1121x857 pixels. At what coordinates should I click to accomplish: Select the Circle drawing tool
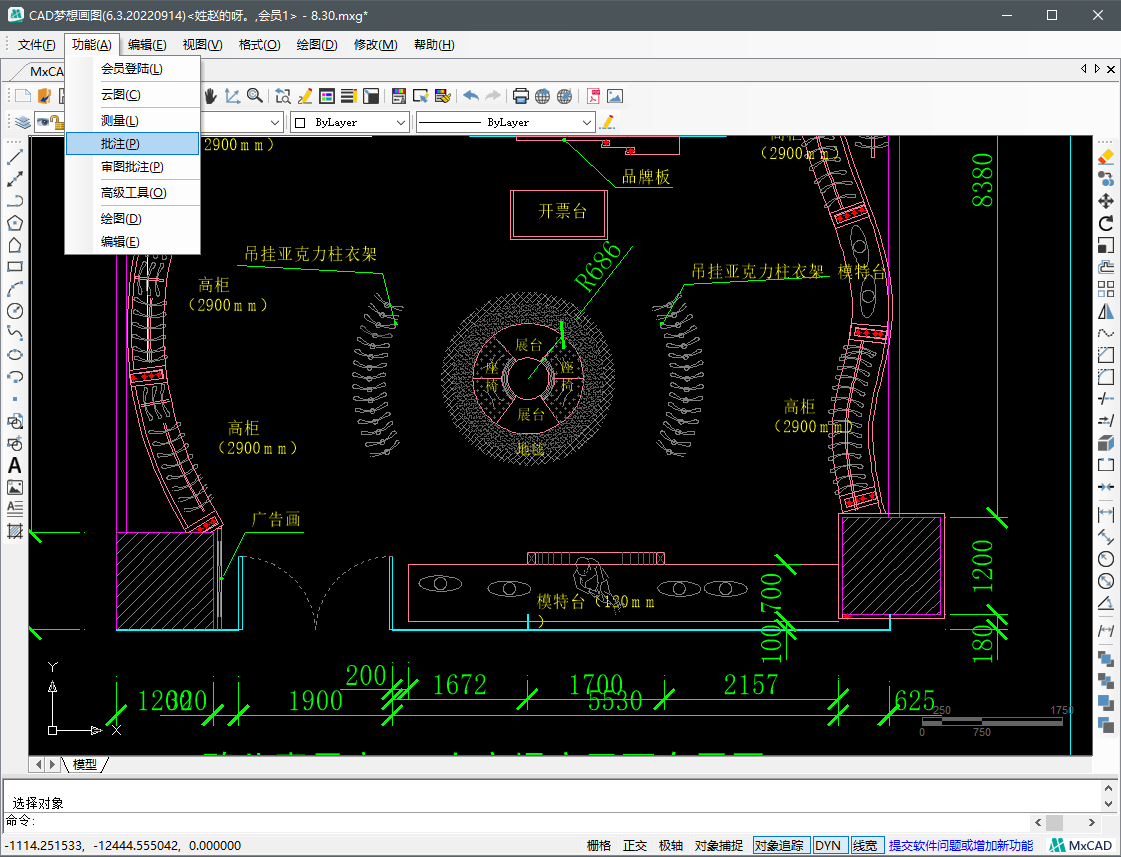point(14,311)
